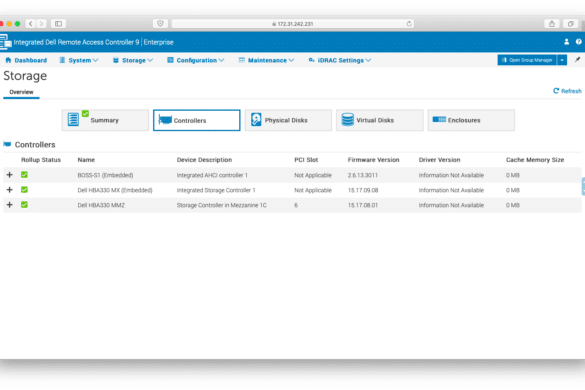Viewport: 585px width, 390px height.
Task: Expand the Dell HBA330 MX row
Action: click(10, 190)
